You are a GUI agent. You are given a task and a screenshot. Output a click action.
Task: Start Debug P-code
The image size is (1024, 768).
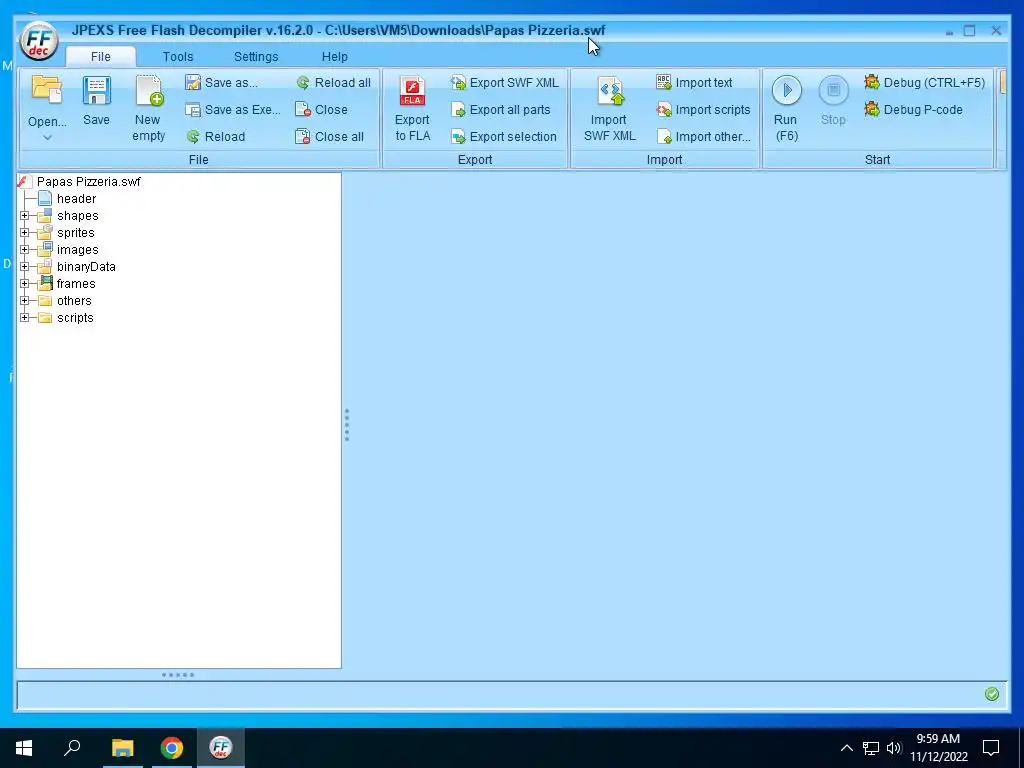[913, 110]
